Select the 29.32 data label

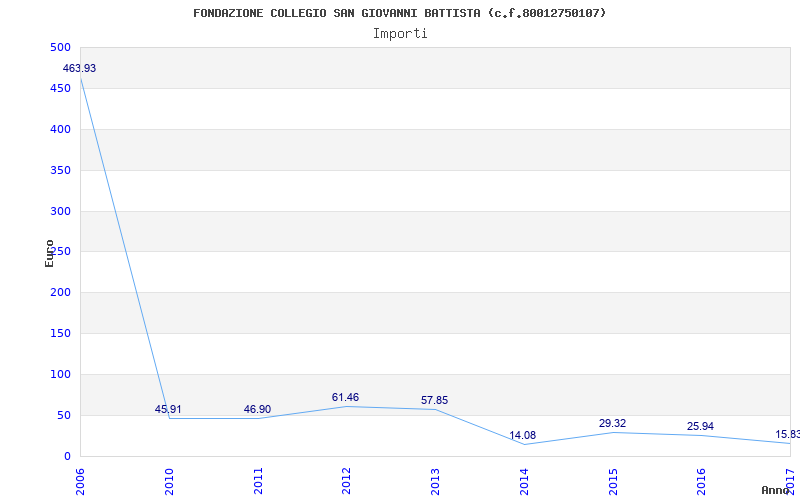coord(612,423)
